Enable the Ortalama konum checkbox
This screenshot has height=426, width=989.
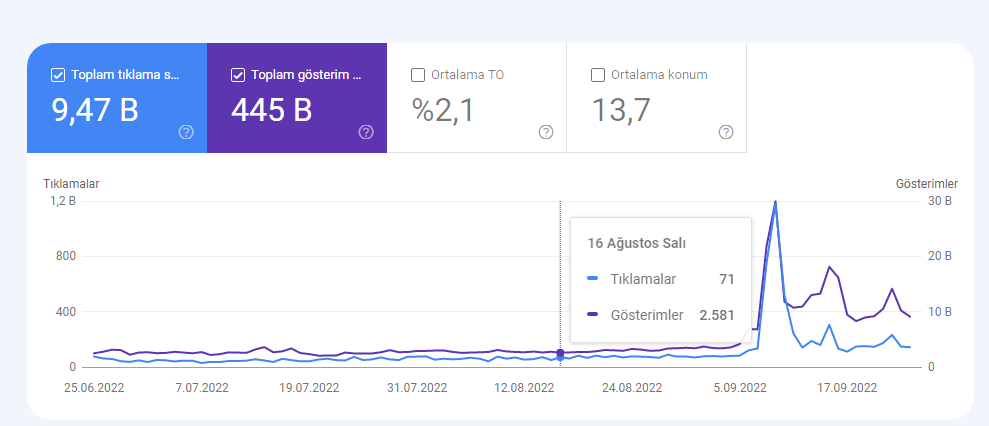point(597,75)
